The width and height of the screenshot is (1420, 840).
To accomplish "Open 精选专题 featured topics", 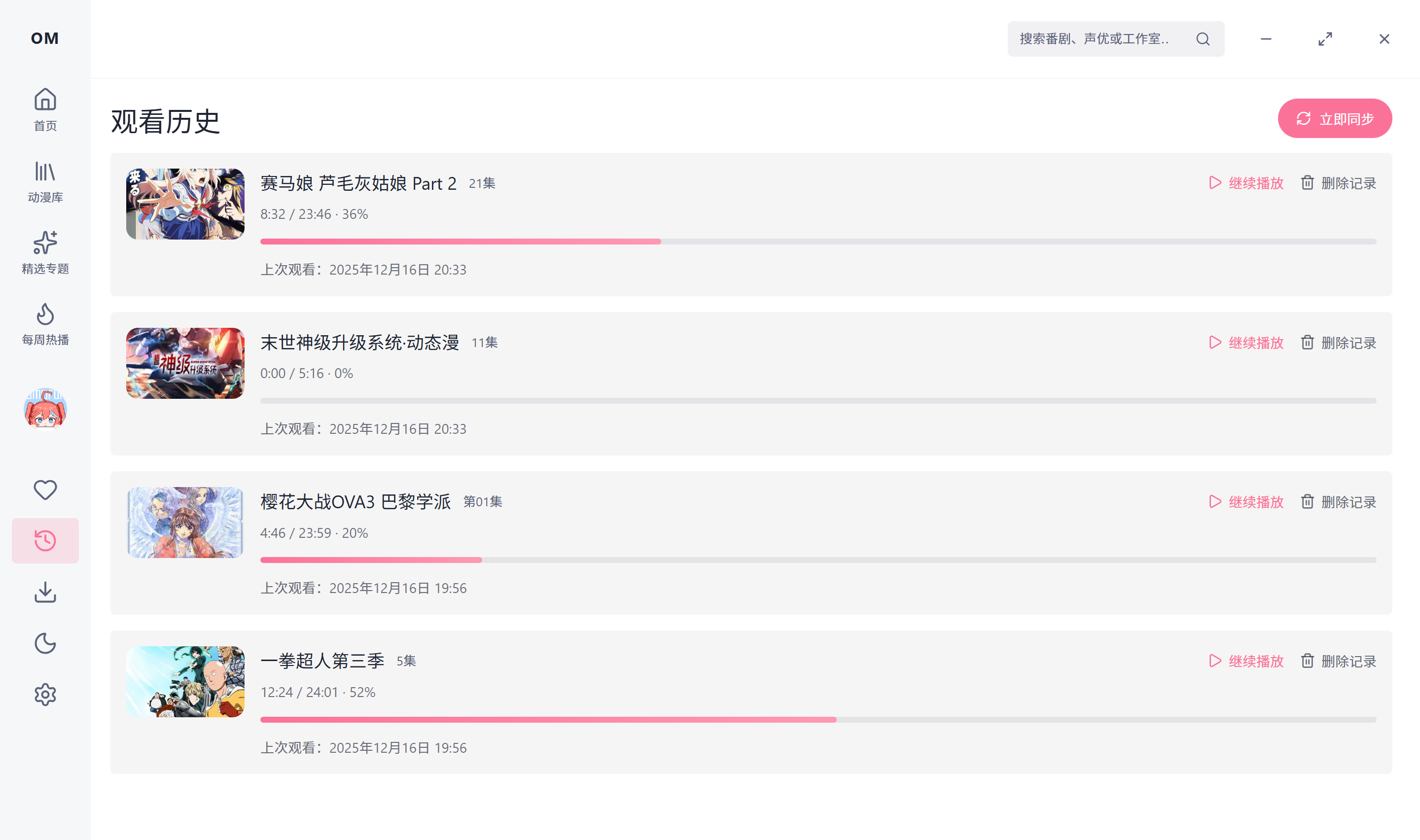I will pos(45,252).
